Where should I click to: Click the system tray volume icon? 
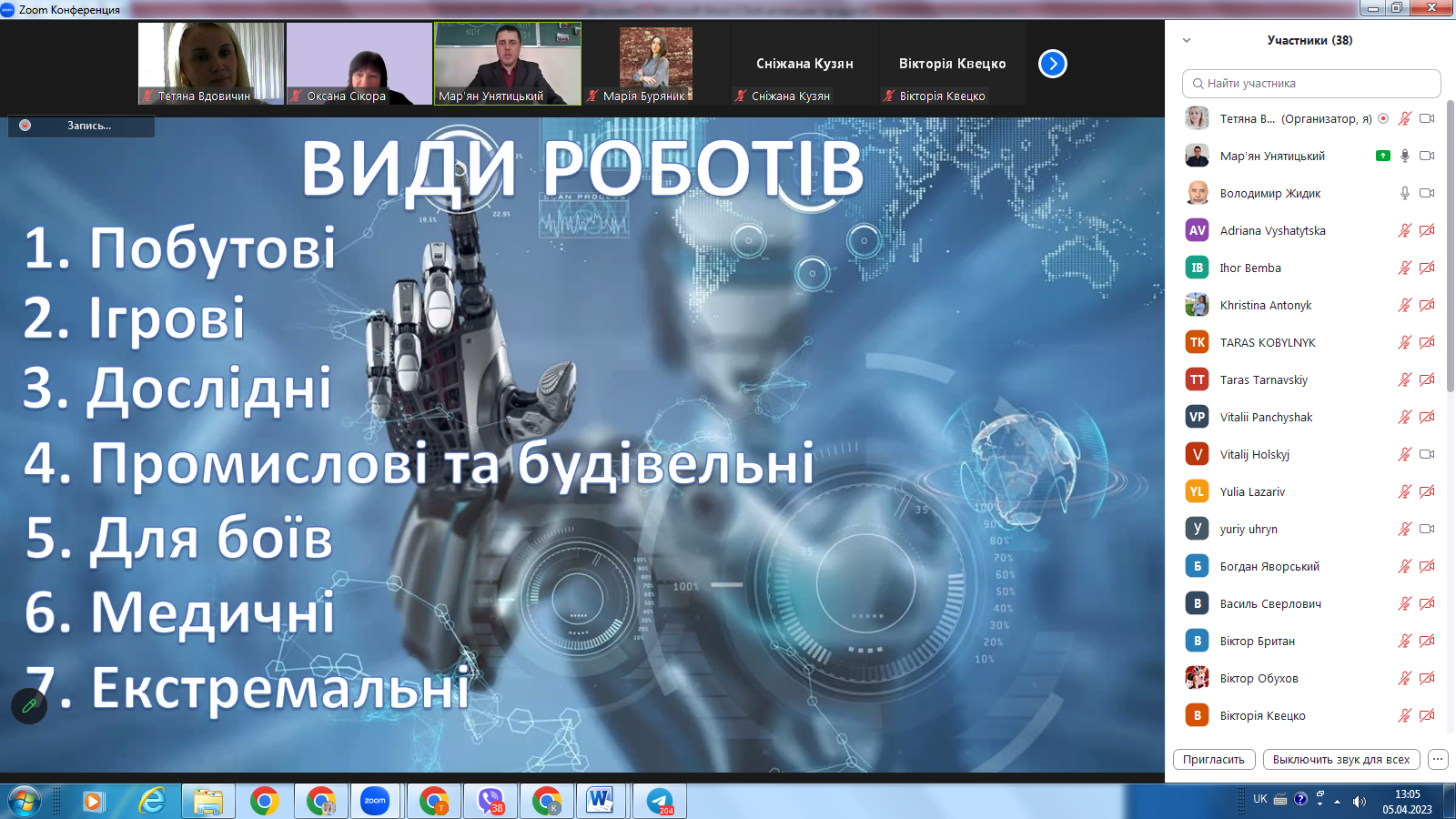point(1359,801)
